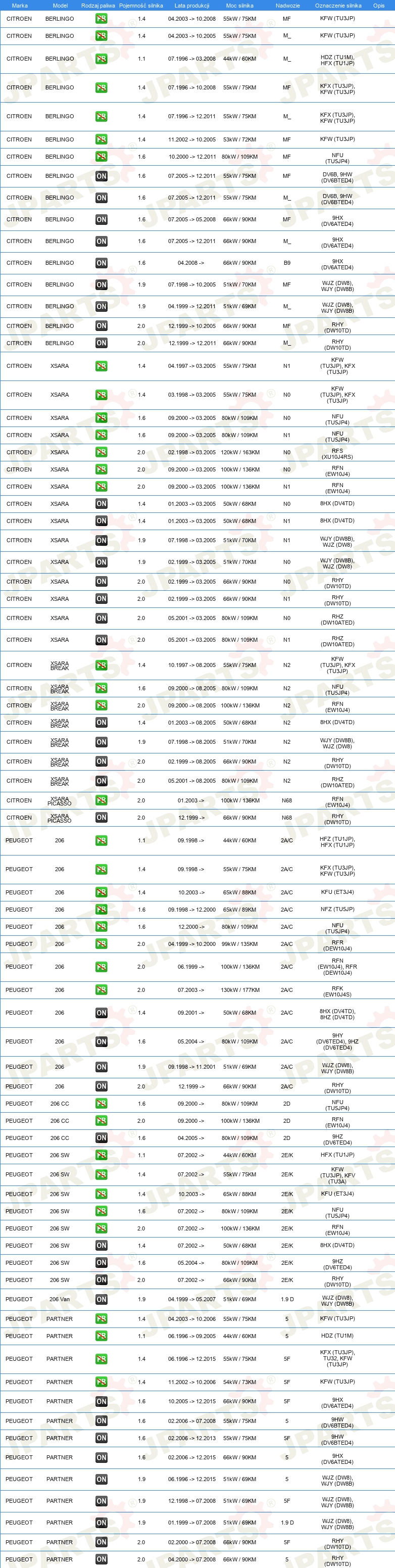The width and height of the screenshot is (395, 1568).
Task: Click the 54kW / 73KM power cell
Action: pos(240,1383)
